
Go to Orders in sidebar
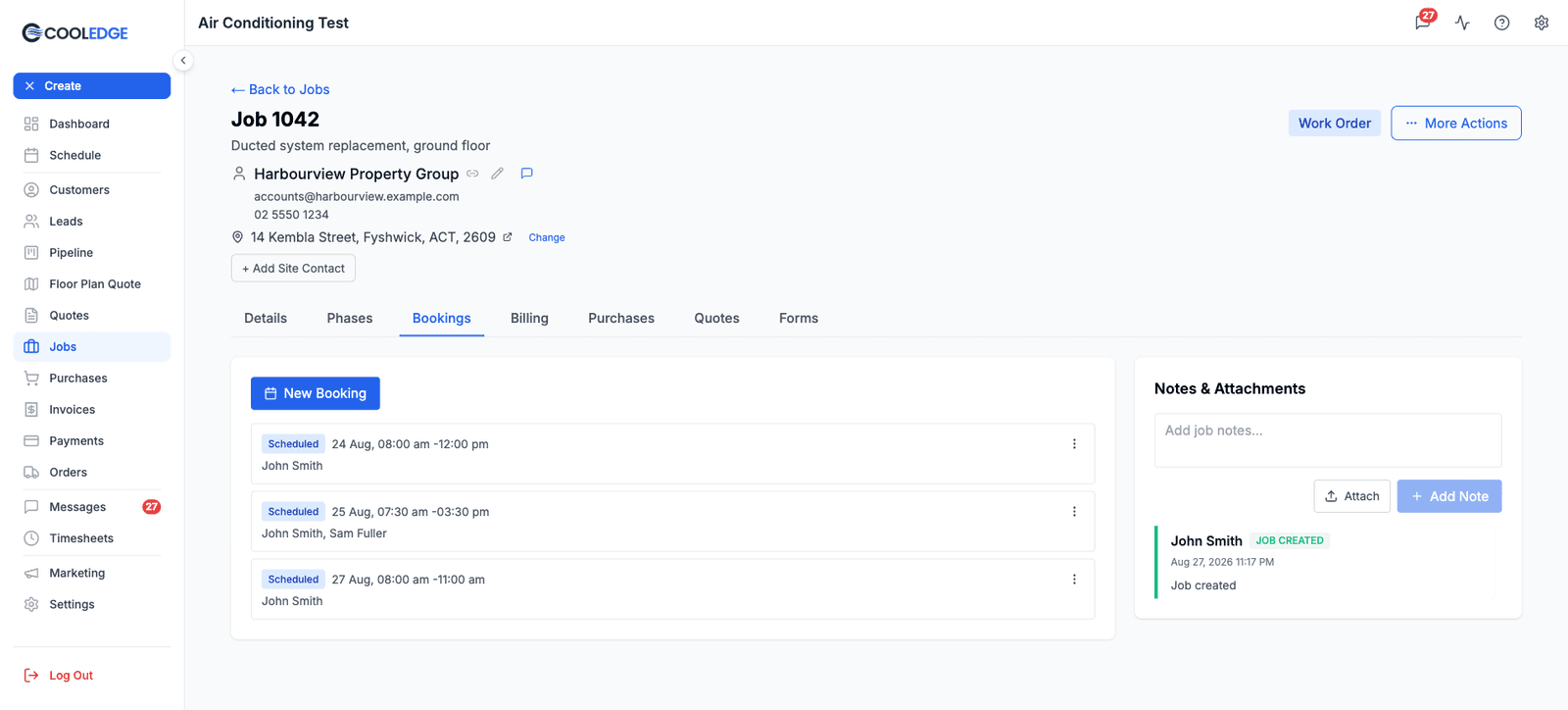point(92,473)
